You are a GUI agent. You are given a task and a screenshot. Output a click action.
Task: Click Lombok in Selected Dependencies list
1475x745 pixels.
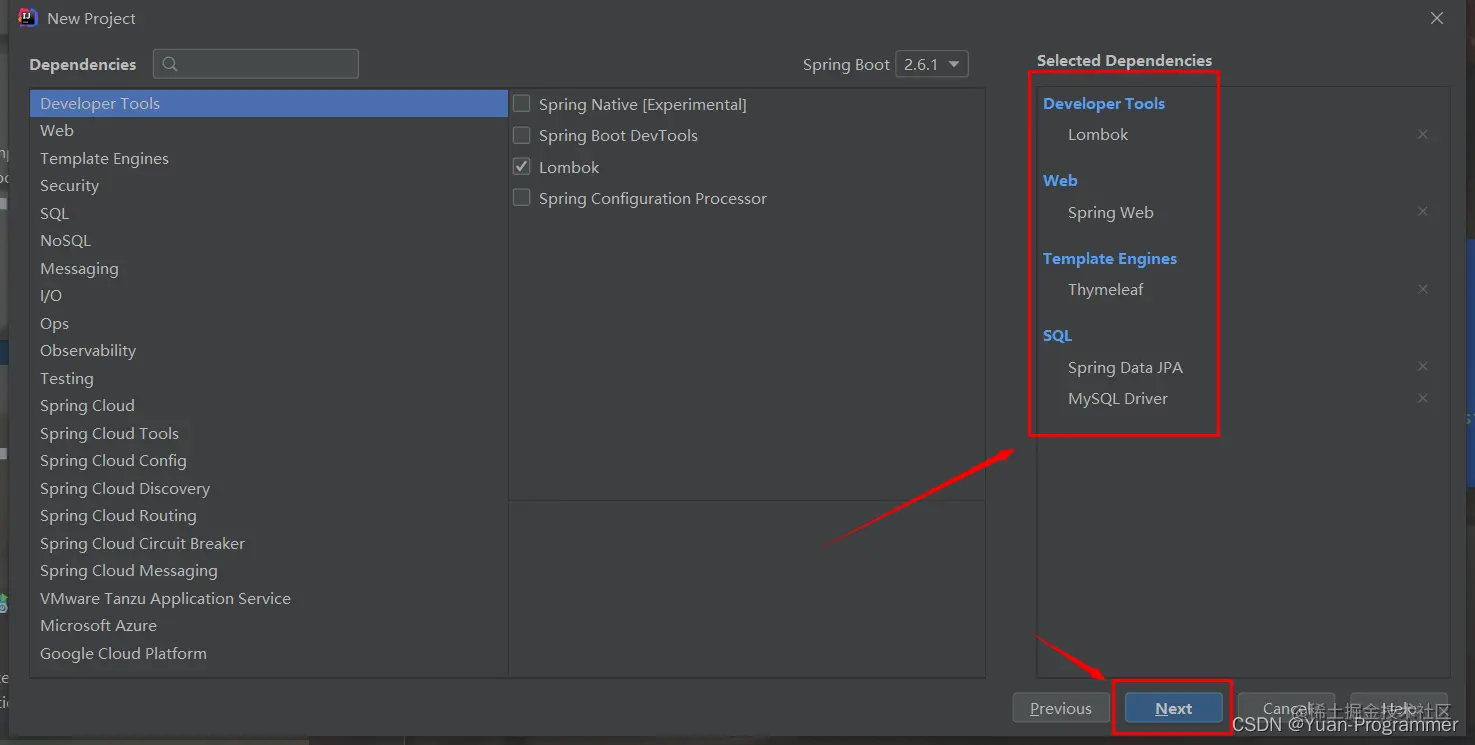click(1098, 134)
